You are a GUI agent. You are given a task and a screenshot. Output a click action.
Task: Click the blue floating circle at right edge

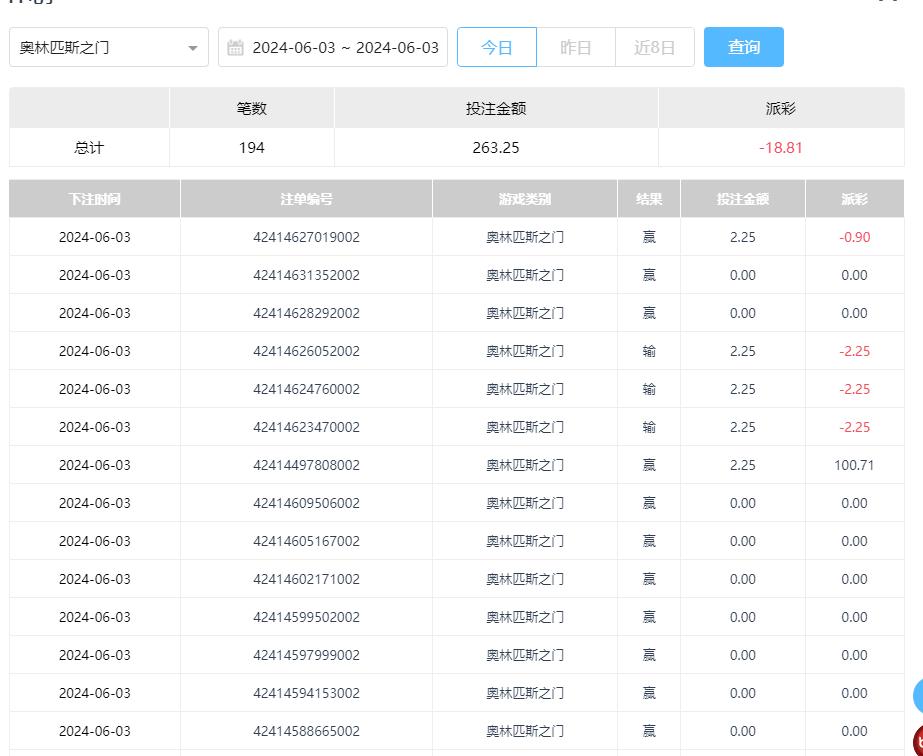(918, 696)
